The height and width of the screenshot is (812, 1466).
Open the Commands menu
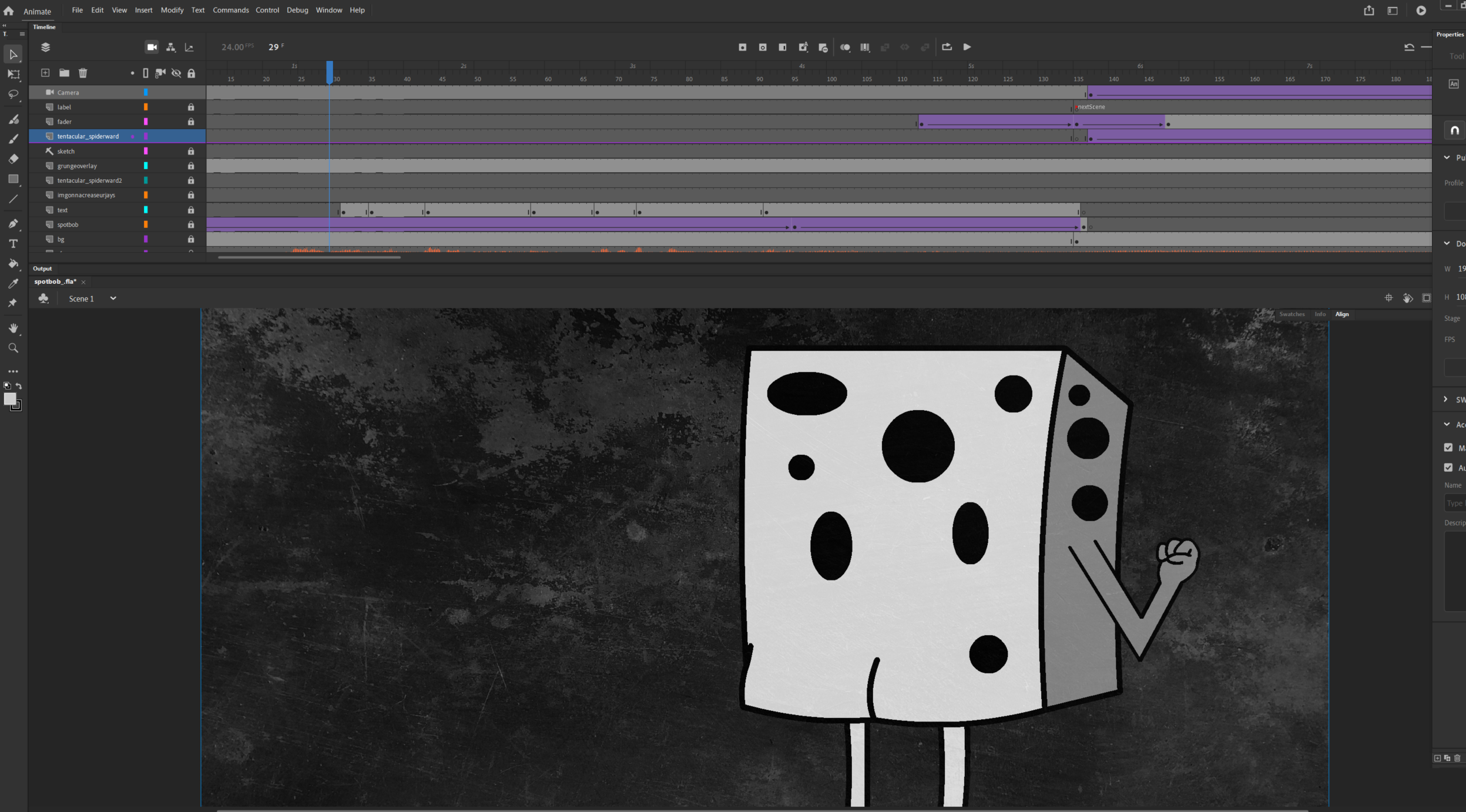point(230,10)
